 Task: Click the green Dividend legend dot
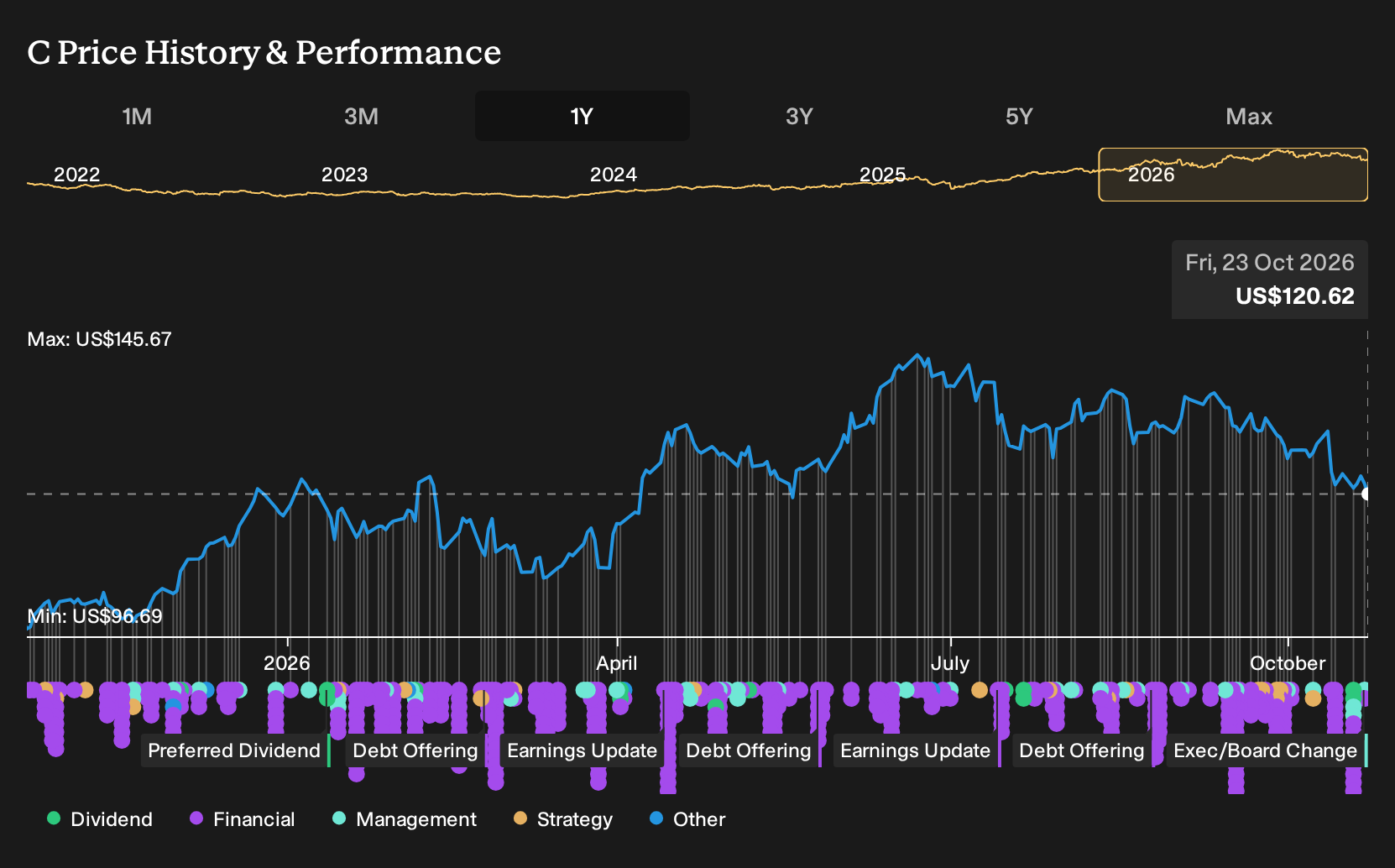pos(54,818)
